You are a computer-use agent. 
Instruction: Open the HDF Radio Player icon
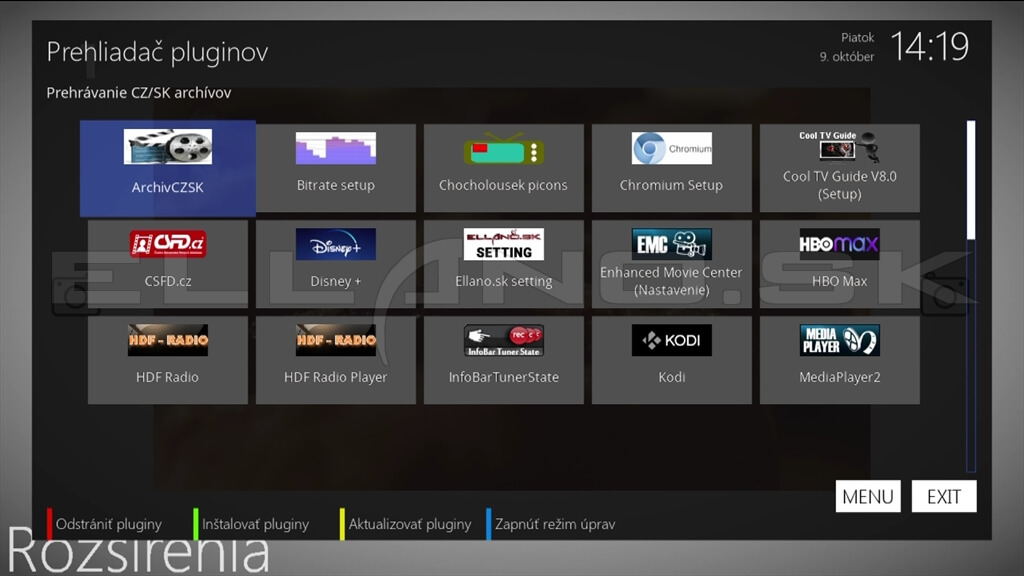coord(336,340)
